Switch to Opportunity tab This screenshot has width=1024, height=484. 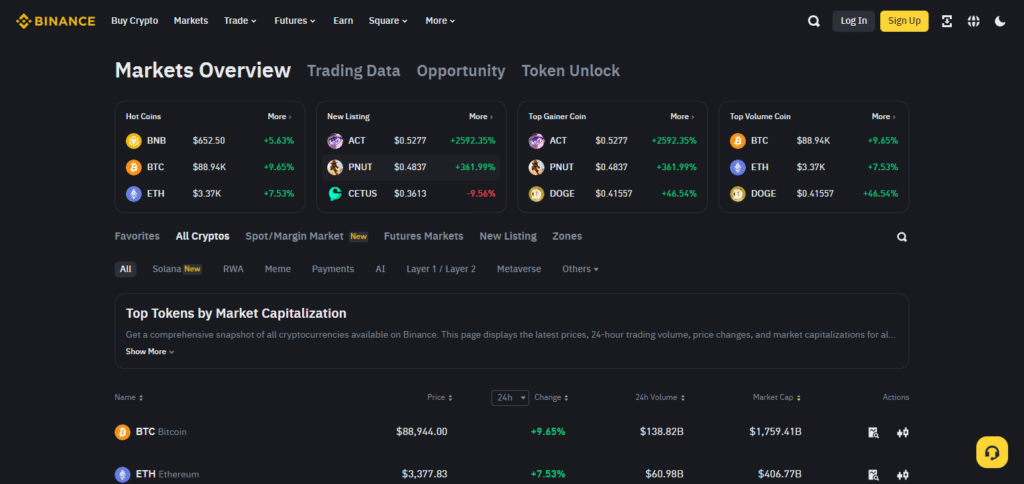click(461, 71)
